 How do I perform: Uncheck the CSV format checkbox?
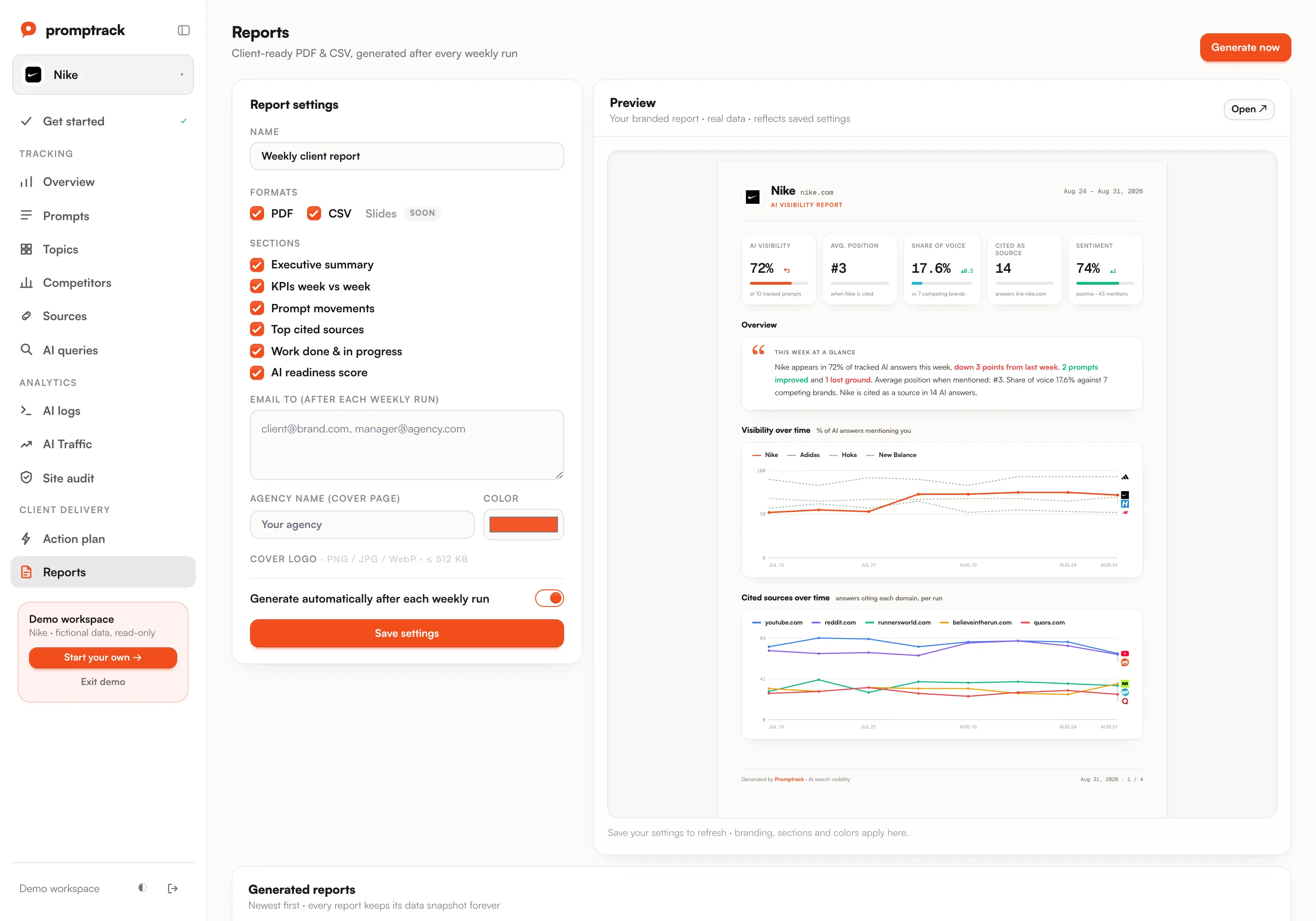pyautogui.click(x=314, y=213)
